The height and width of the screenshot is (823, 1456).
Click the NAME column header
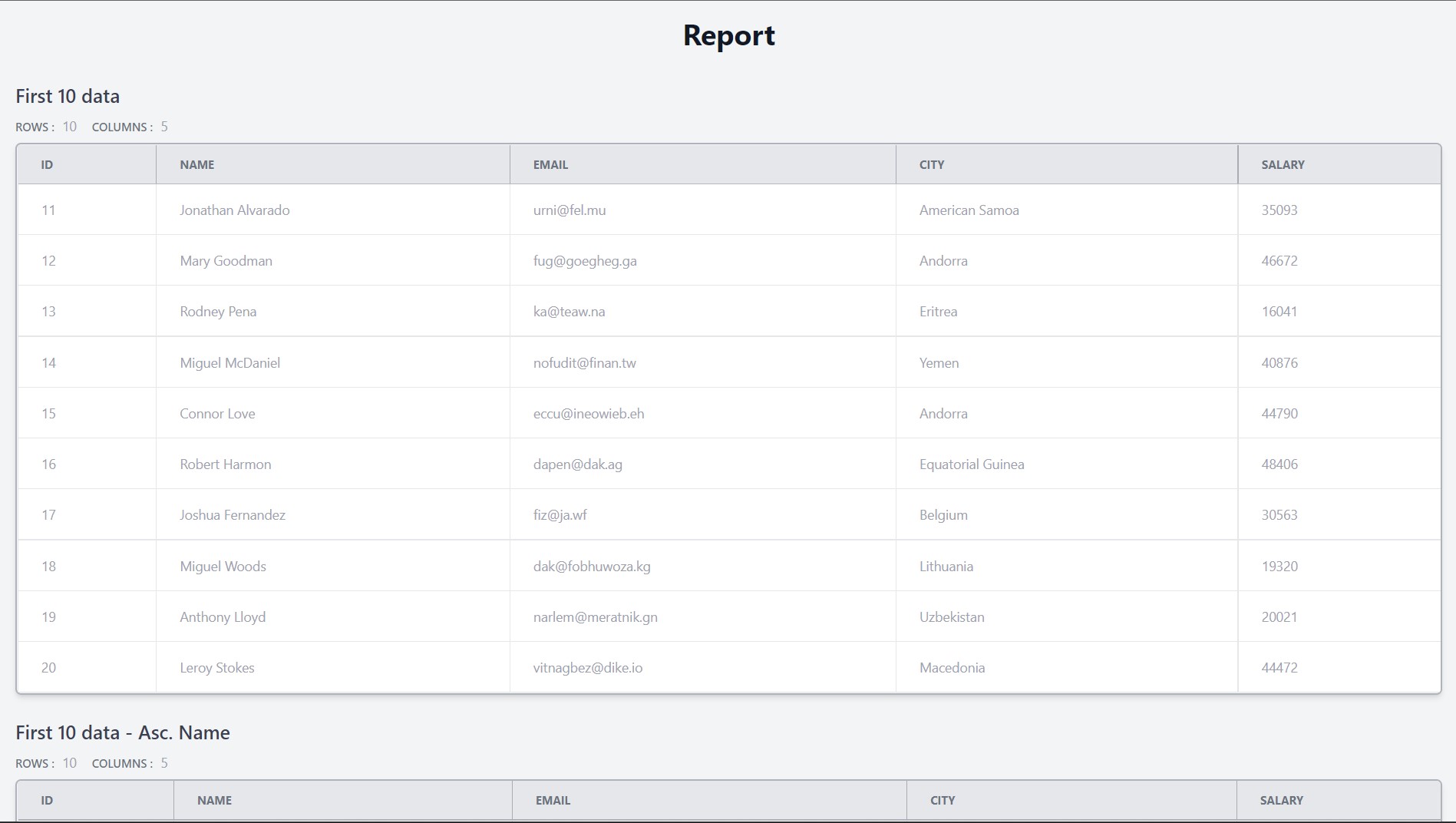pos(197,164)
